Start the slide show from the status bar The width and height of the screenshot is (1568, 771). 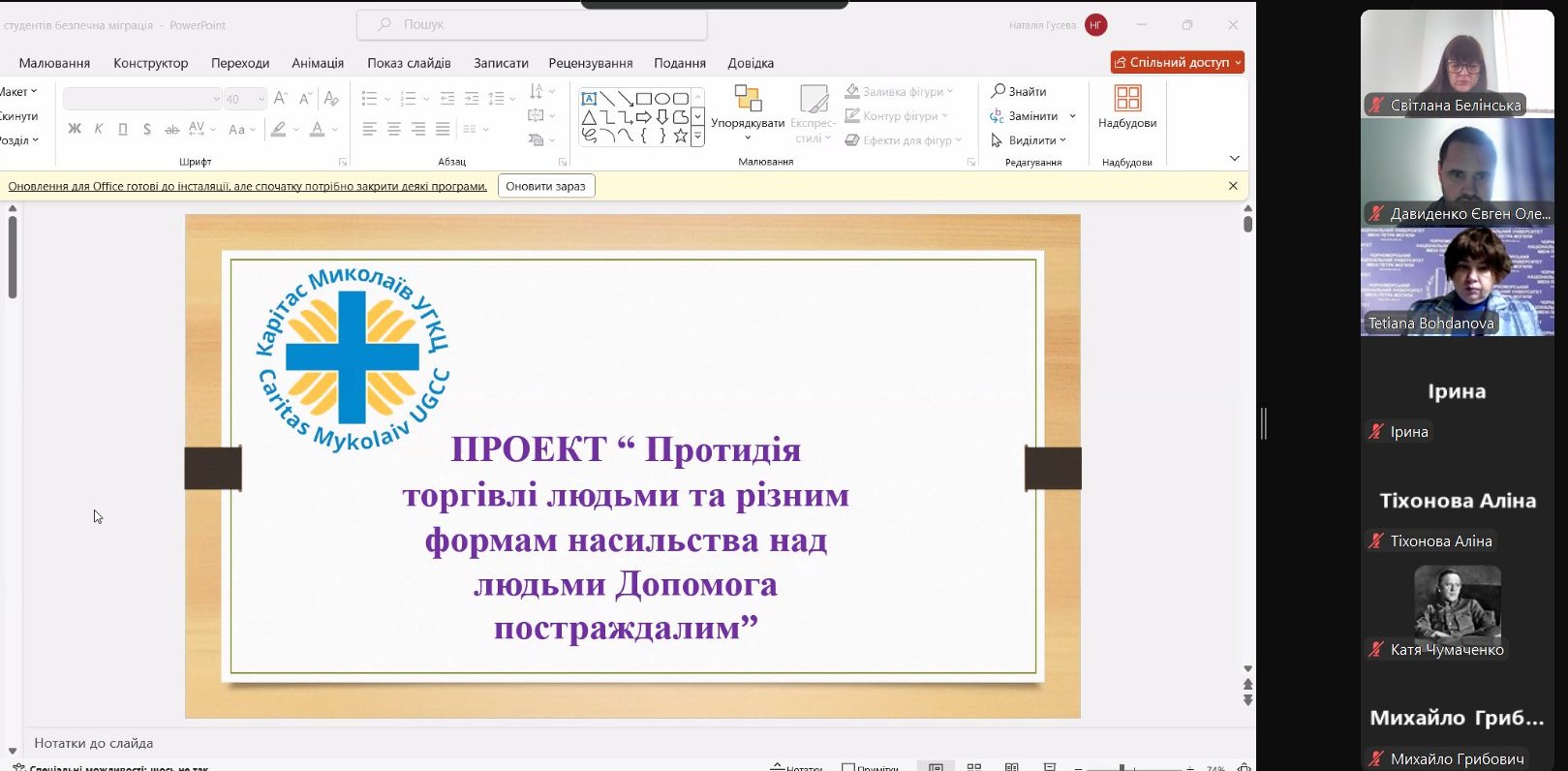point(1050,767)
